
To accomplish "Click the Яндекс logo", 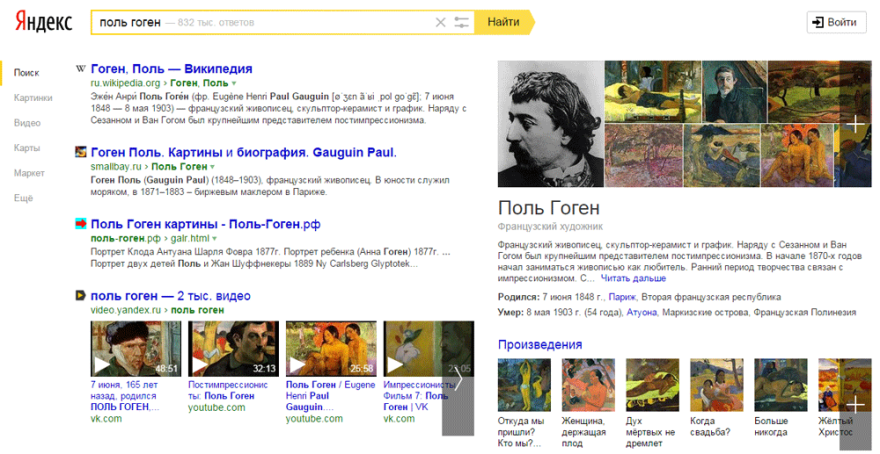I will tap(39, 22).
